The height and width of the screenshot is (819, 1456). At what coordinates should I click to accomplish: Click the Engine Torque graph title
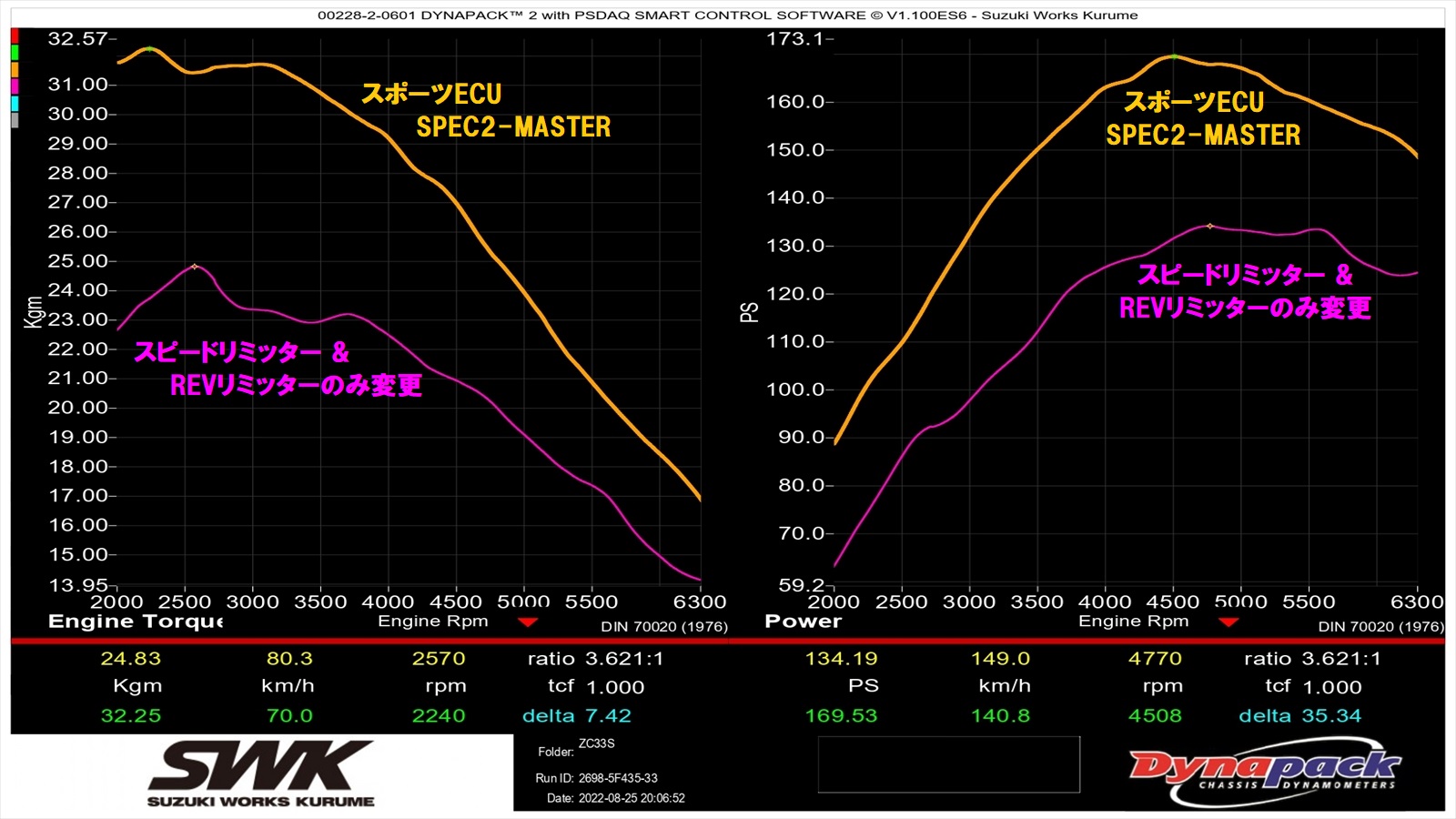pyautogui.click(x=136, y=622)
